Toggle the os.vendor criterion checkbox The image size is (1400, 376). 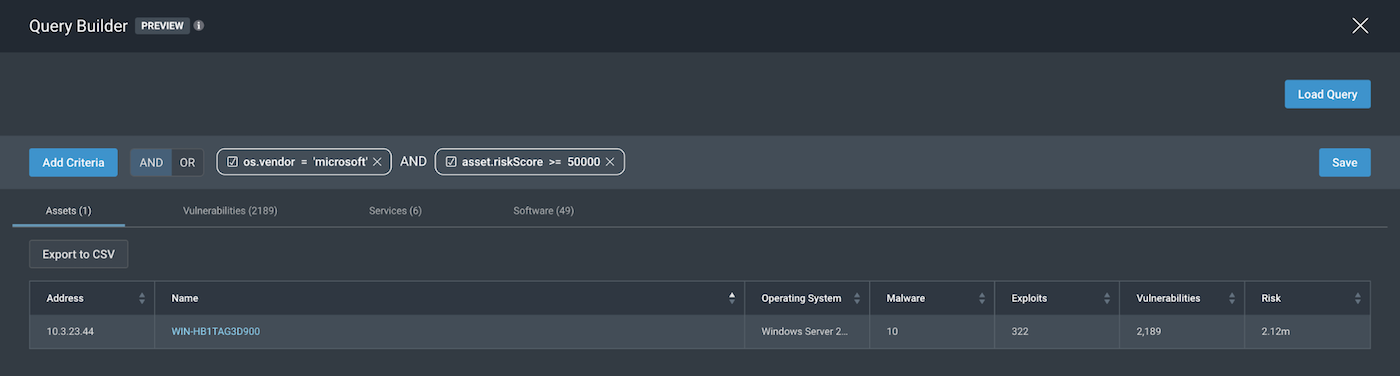coord(232,162)
